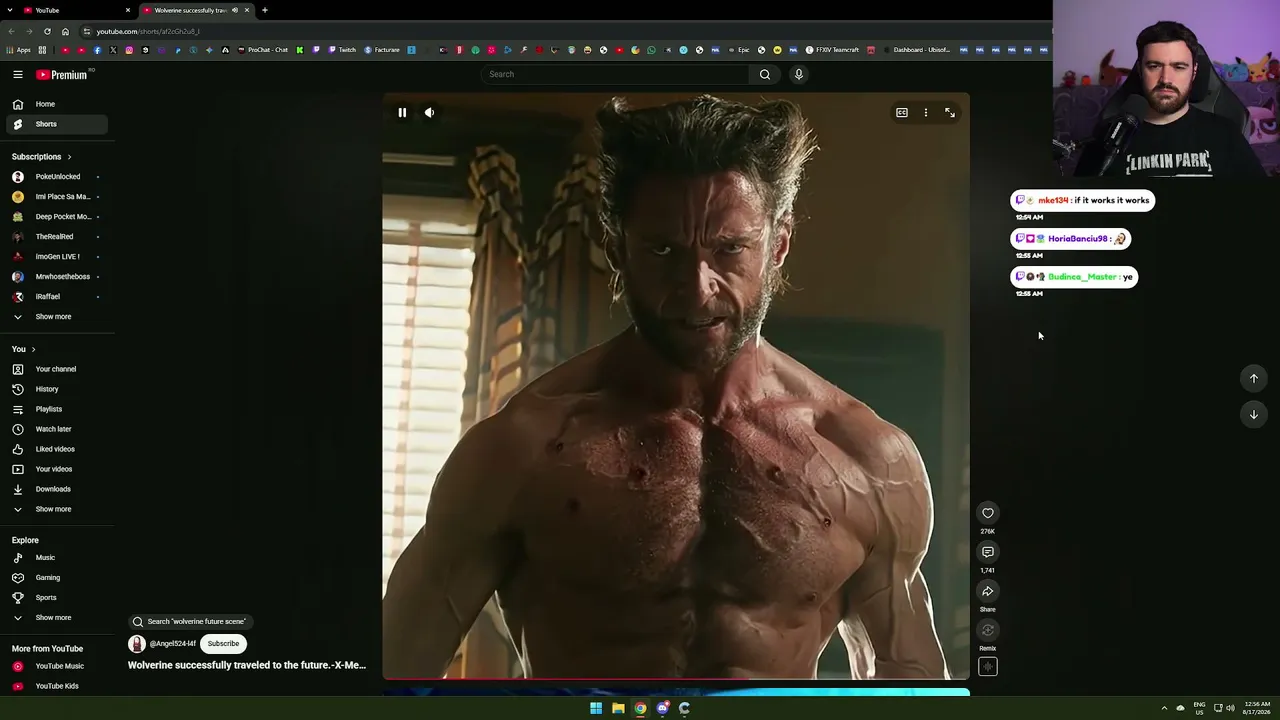Show hidden system tray icons
Screen dimensions: 1280x720
click(1164, 708)
